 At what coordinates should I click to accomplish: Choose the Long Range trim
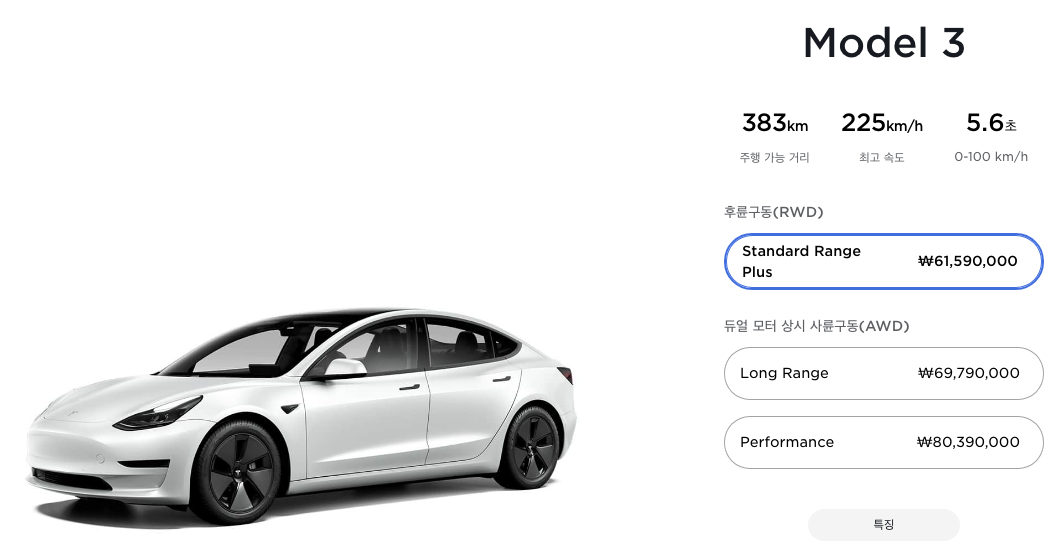click(883, 373)
